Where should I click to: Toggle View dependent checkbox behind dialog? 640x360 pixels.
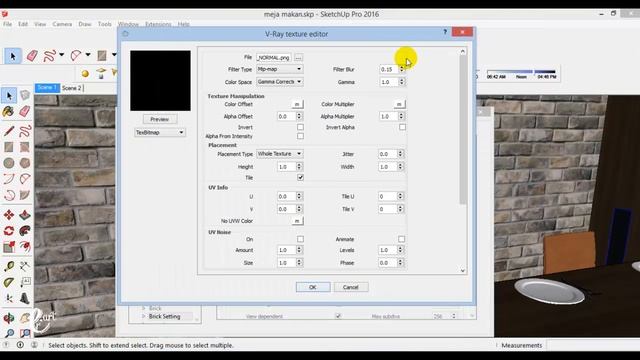tap(338, 316)
